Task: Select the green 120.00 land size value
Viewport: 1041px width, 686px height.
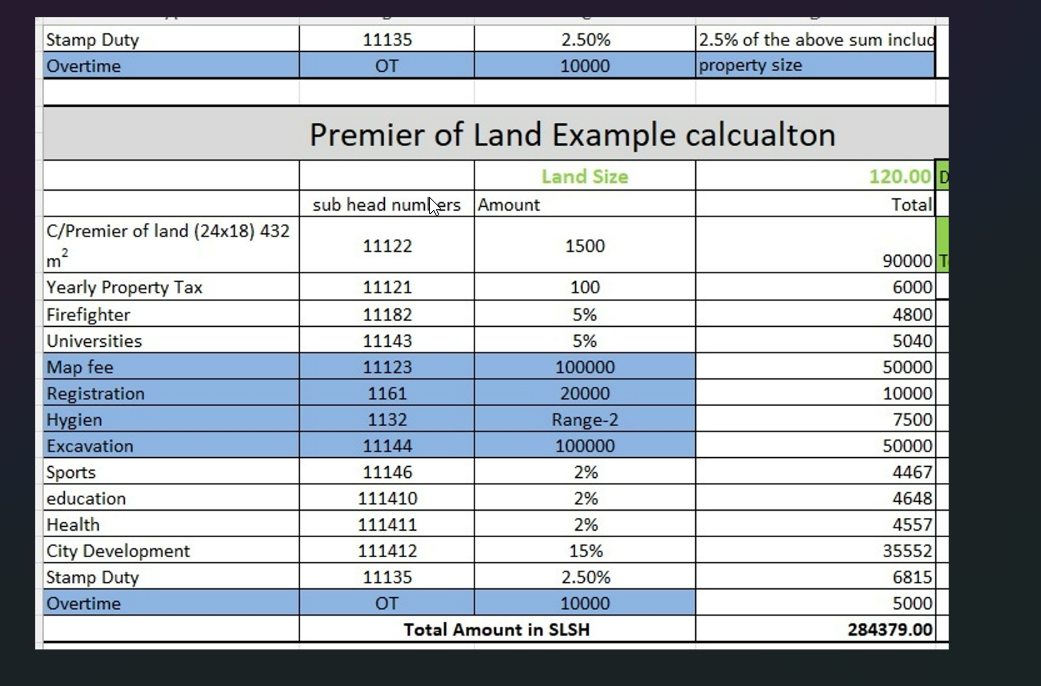Action: pos(815,176)
